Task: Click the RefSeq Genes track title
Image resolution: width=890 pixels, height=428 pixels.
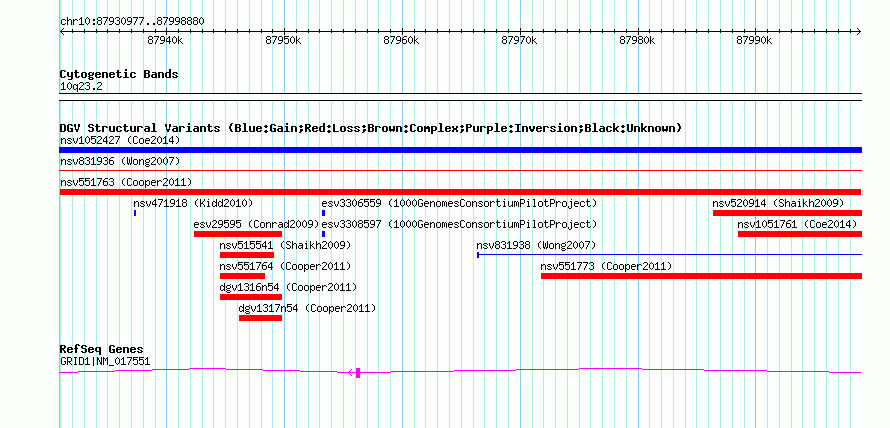Action: [102, 349]
